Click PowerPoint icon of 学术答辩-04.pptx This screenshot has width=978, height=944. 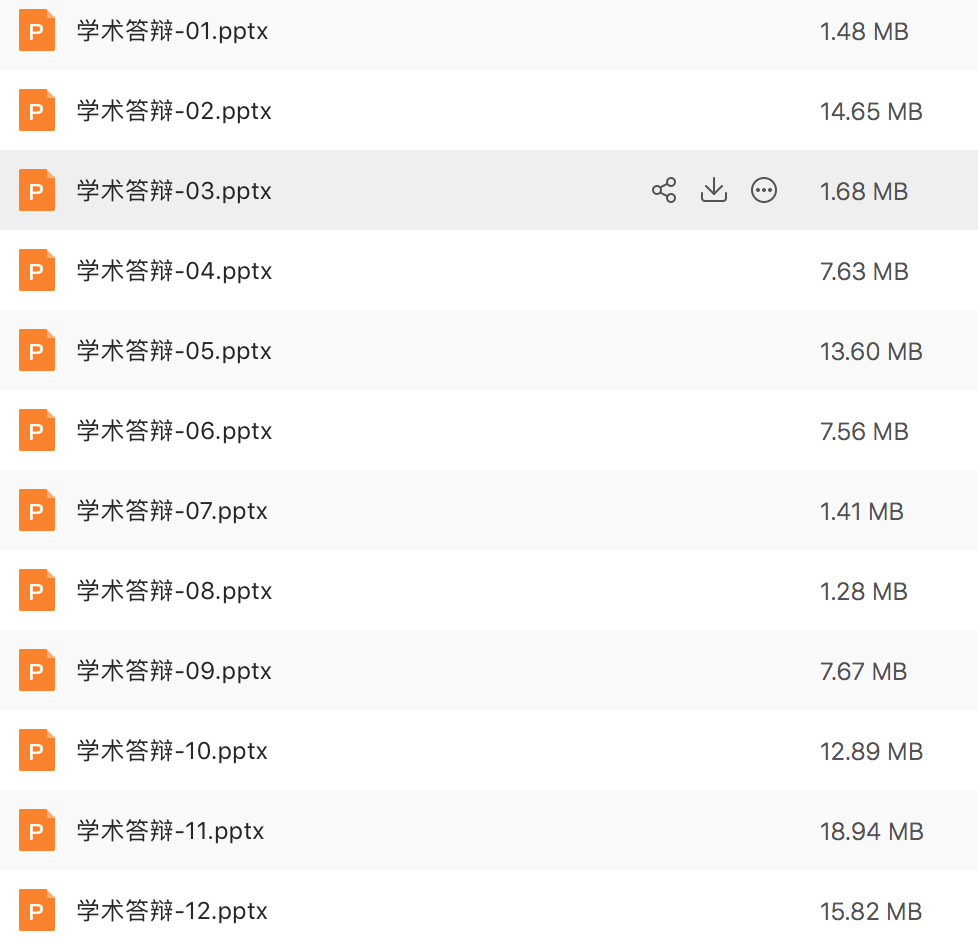point(37,270)
